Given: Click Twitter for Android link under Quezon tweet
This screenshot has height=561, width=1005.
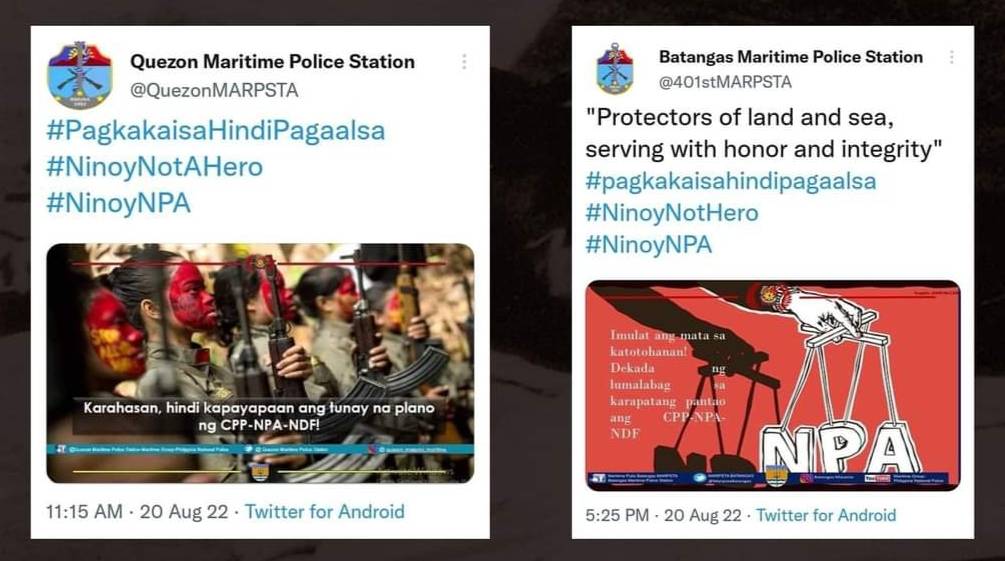Looking at the screenshot, I should 324,512.
